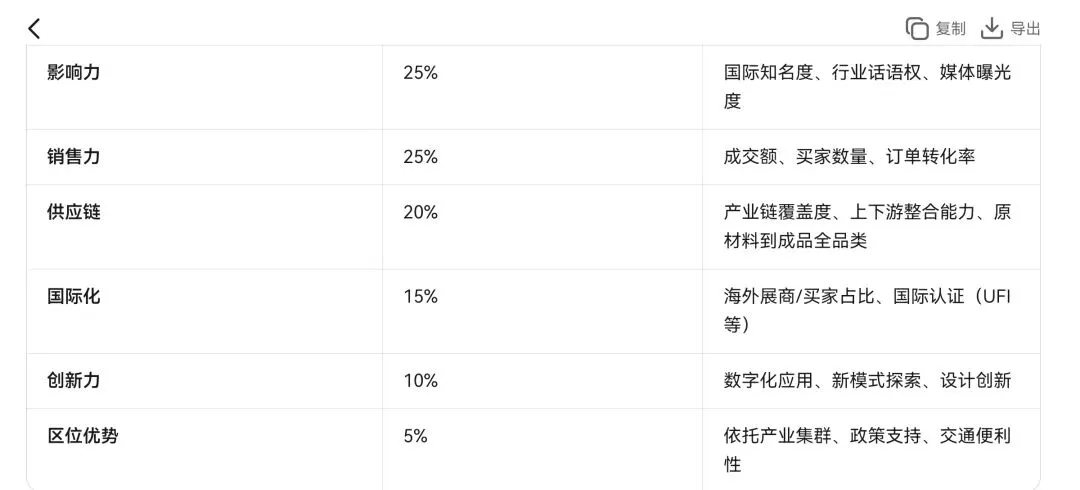Select the 国际化 row header cell
The height and width of the screenshot is (490, 1080).
[x=205, y=311]
